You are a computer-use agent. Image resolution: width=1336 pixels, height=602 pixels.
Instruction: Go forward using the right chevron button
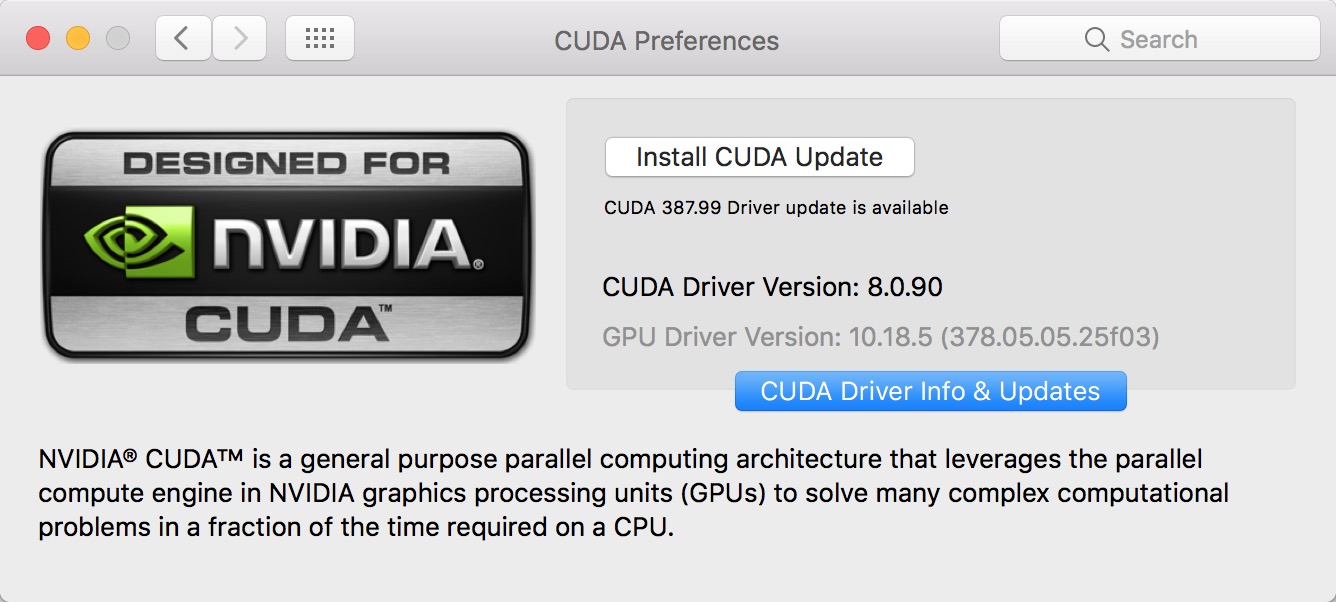coord(240,39)
